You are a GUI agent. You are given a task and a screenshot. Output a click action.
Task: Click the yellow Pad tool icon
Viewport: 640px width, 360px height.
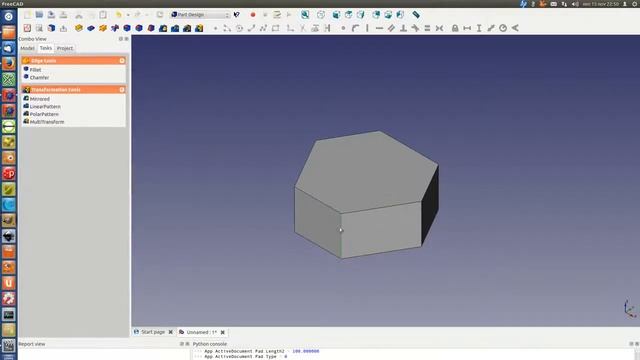(79, 28)
